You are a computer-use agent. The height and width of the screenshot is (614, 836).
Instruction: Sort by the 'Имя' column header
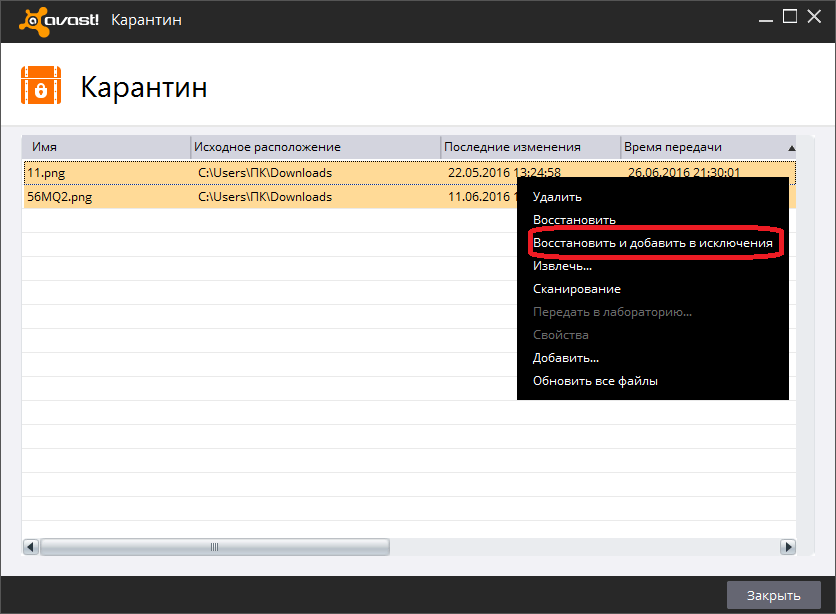click(105, 147)
